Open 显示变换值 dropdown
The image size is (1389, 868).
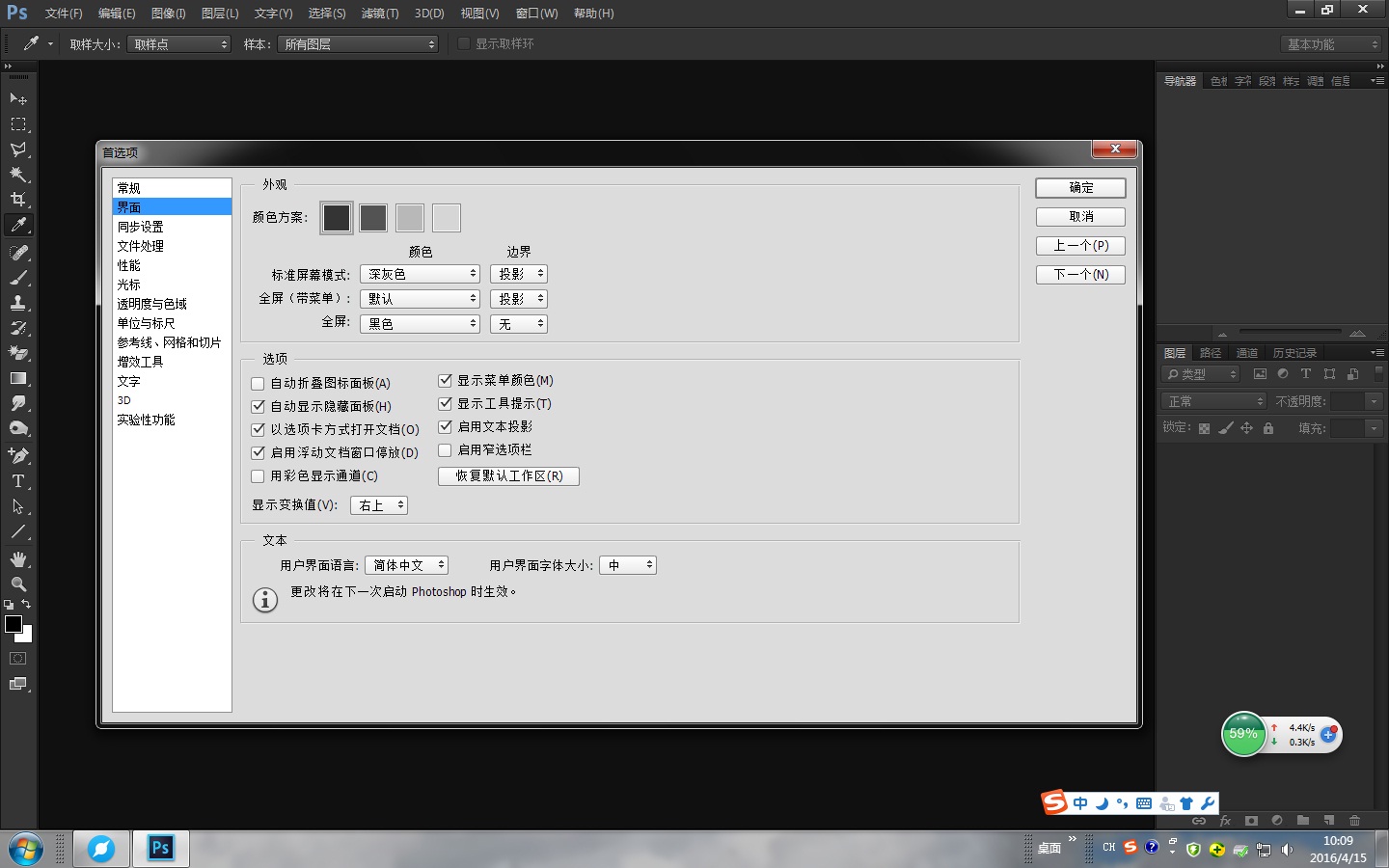(x=379, y=505)
